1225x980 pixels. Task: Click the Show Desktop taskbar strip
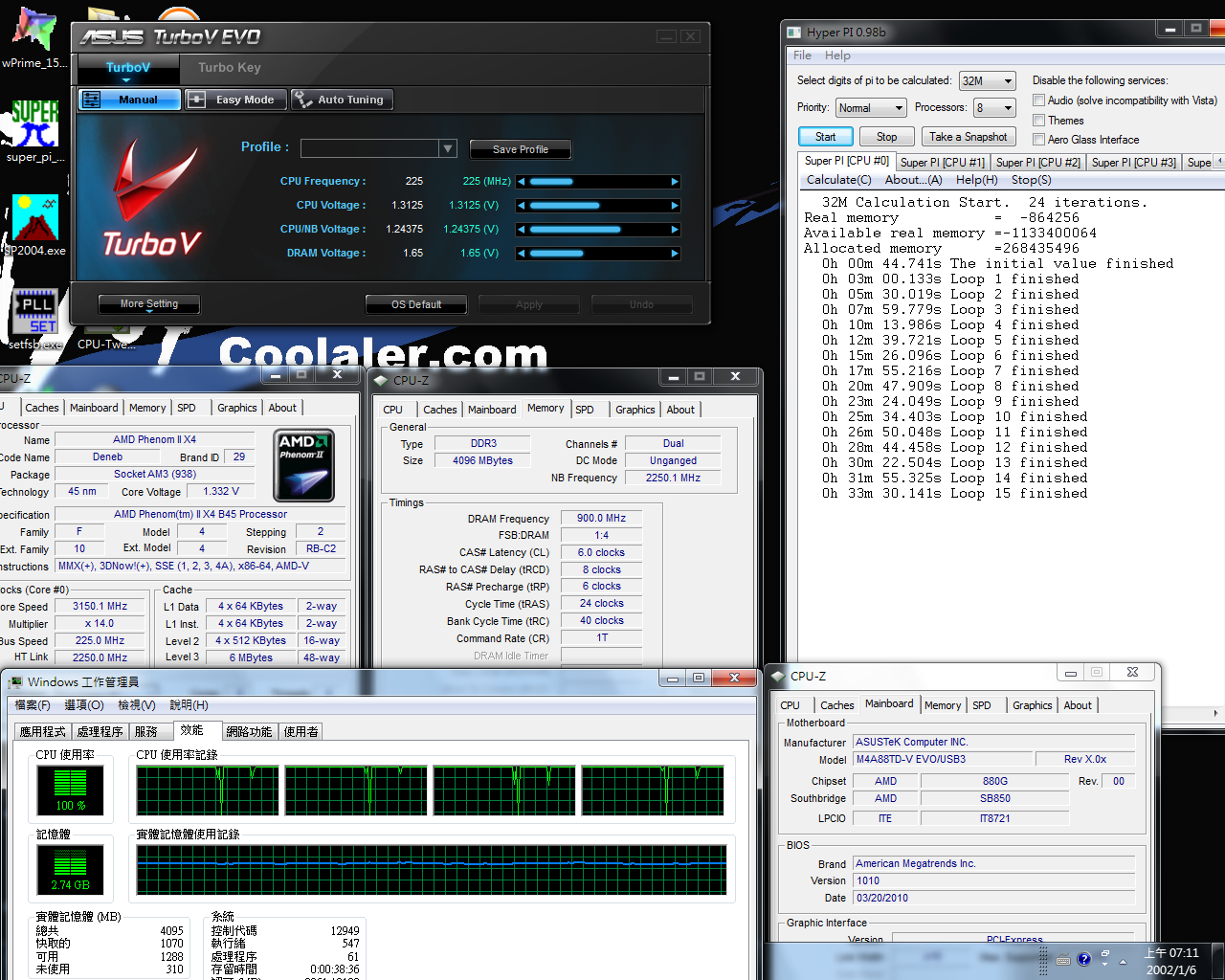coord(1218,961)
